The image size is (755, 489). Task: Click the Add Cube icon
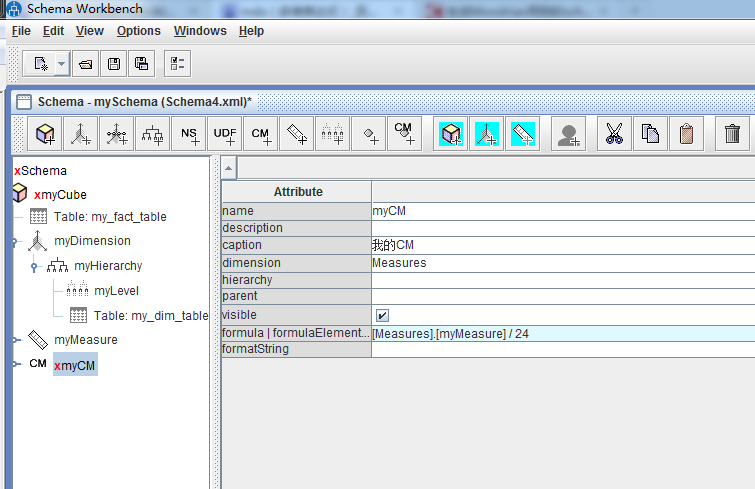(45, 134)
